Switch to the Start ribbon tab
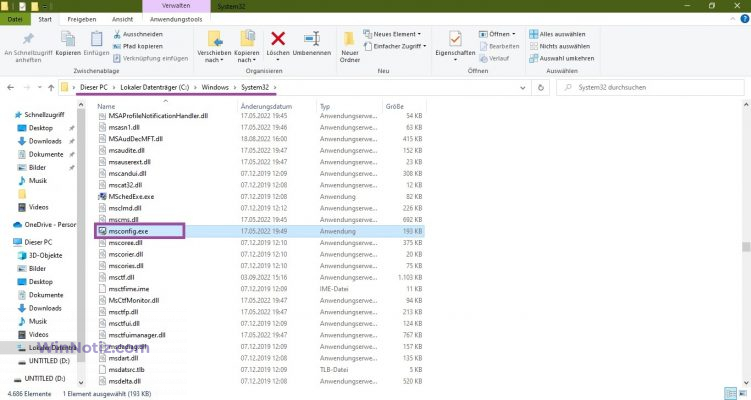The image size is (751, 400). coord(45,19)
